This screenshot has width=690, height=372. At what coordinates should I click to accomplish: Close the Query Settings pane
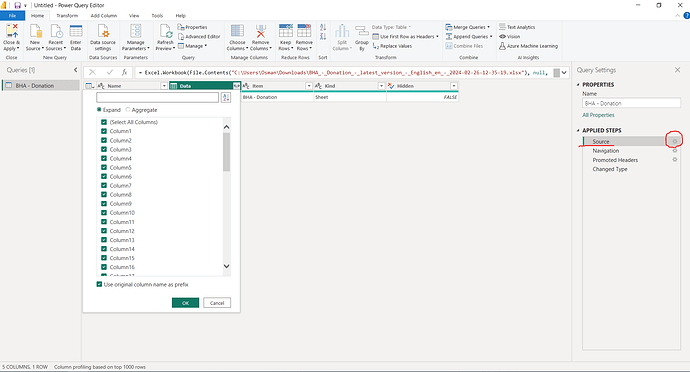pyautogui.click(x=677, y=70)
